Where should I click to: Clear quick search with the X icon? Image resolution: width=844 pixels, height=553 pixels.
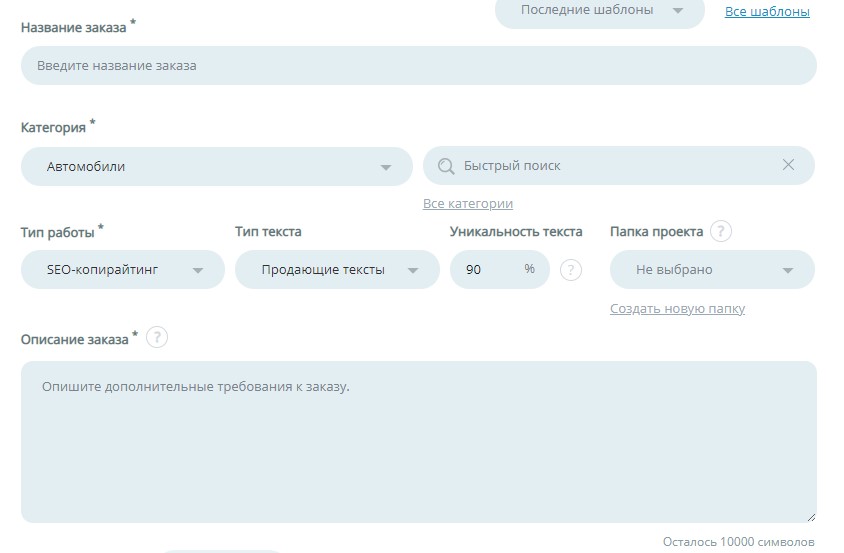788,165
